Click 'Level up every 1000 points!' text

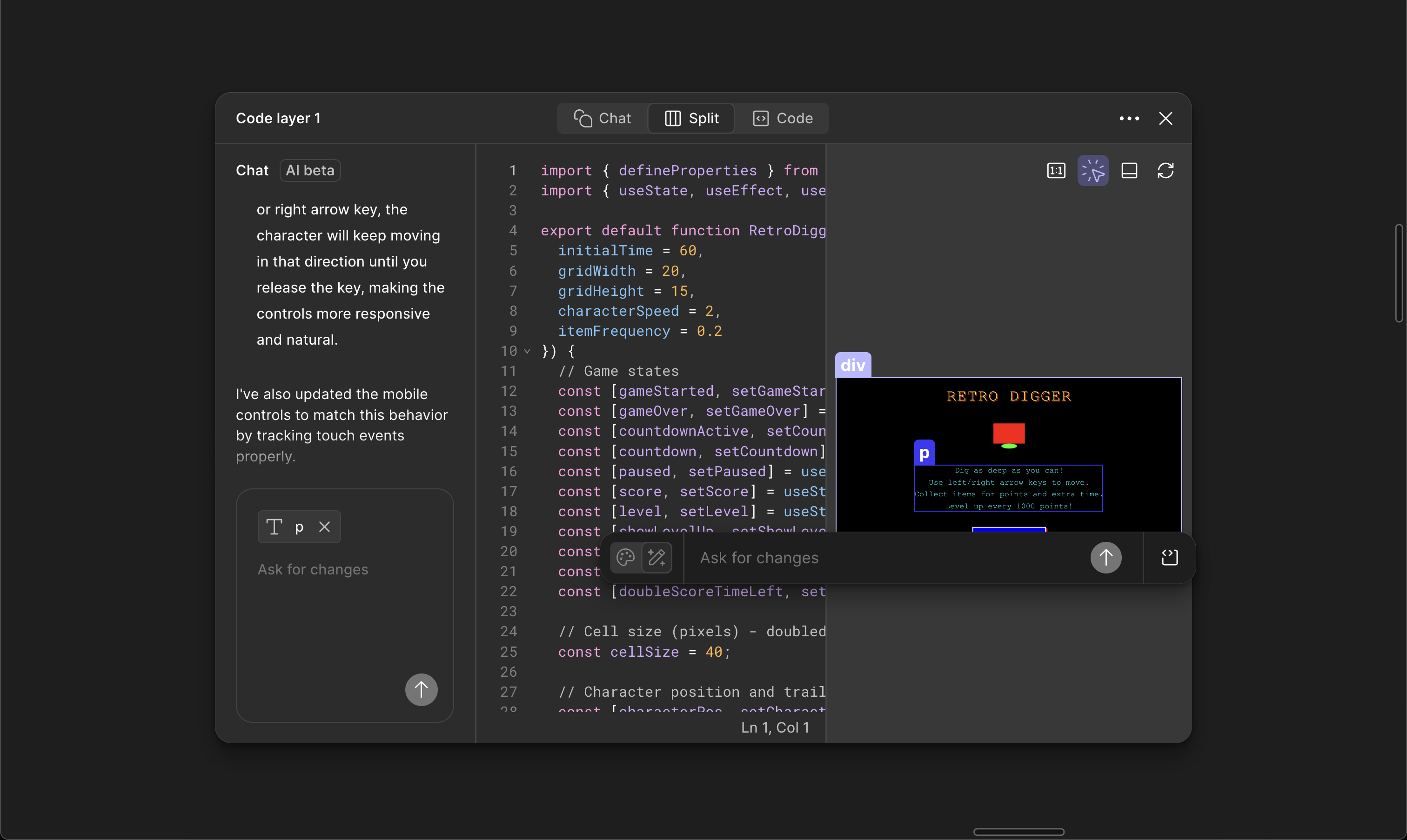1008,506
